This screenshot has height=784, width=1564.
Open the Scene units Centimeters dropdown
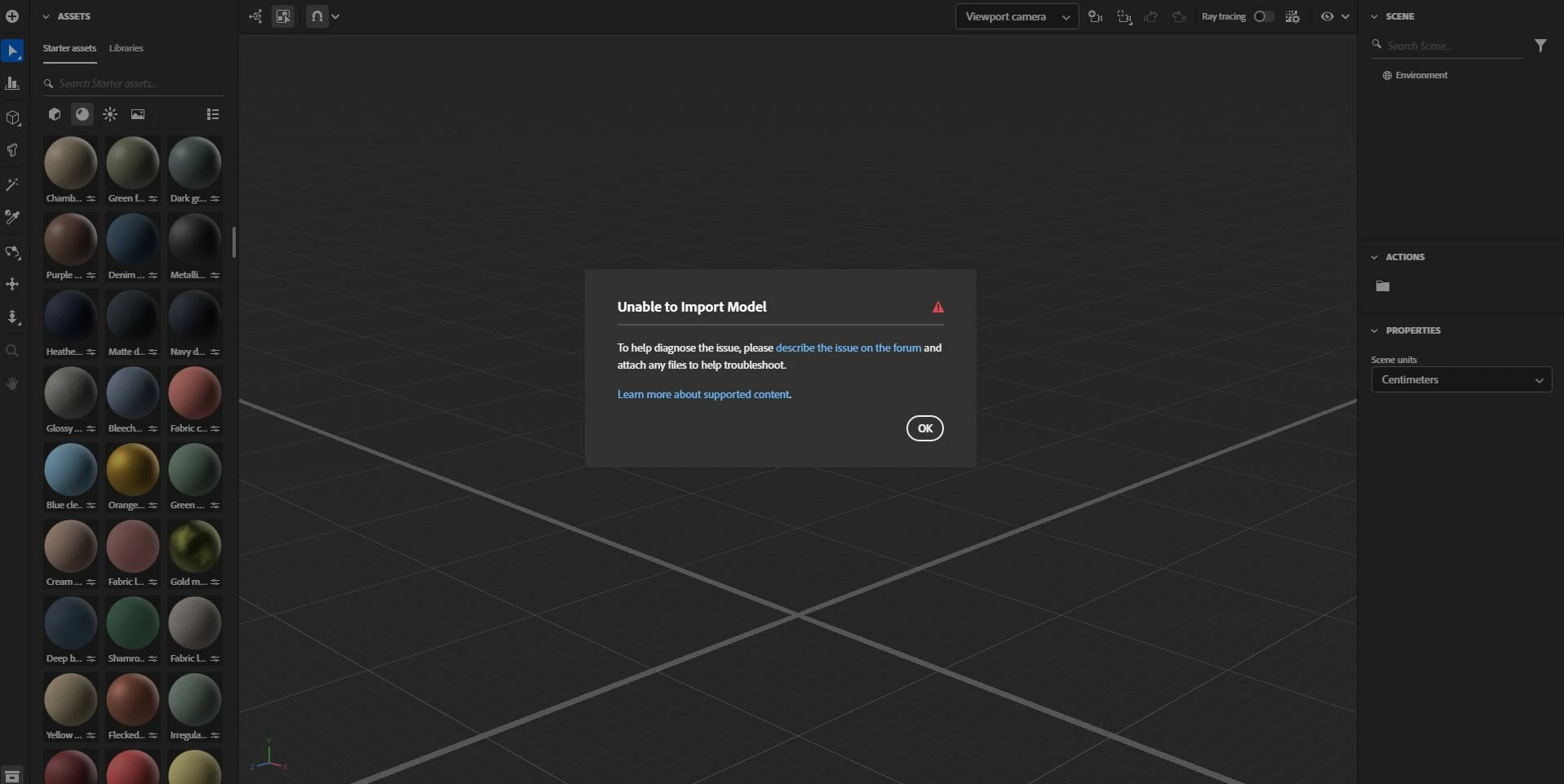click(x=1461, y=380)
